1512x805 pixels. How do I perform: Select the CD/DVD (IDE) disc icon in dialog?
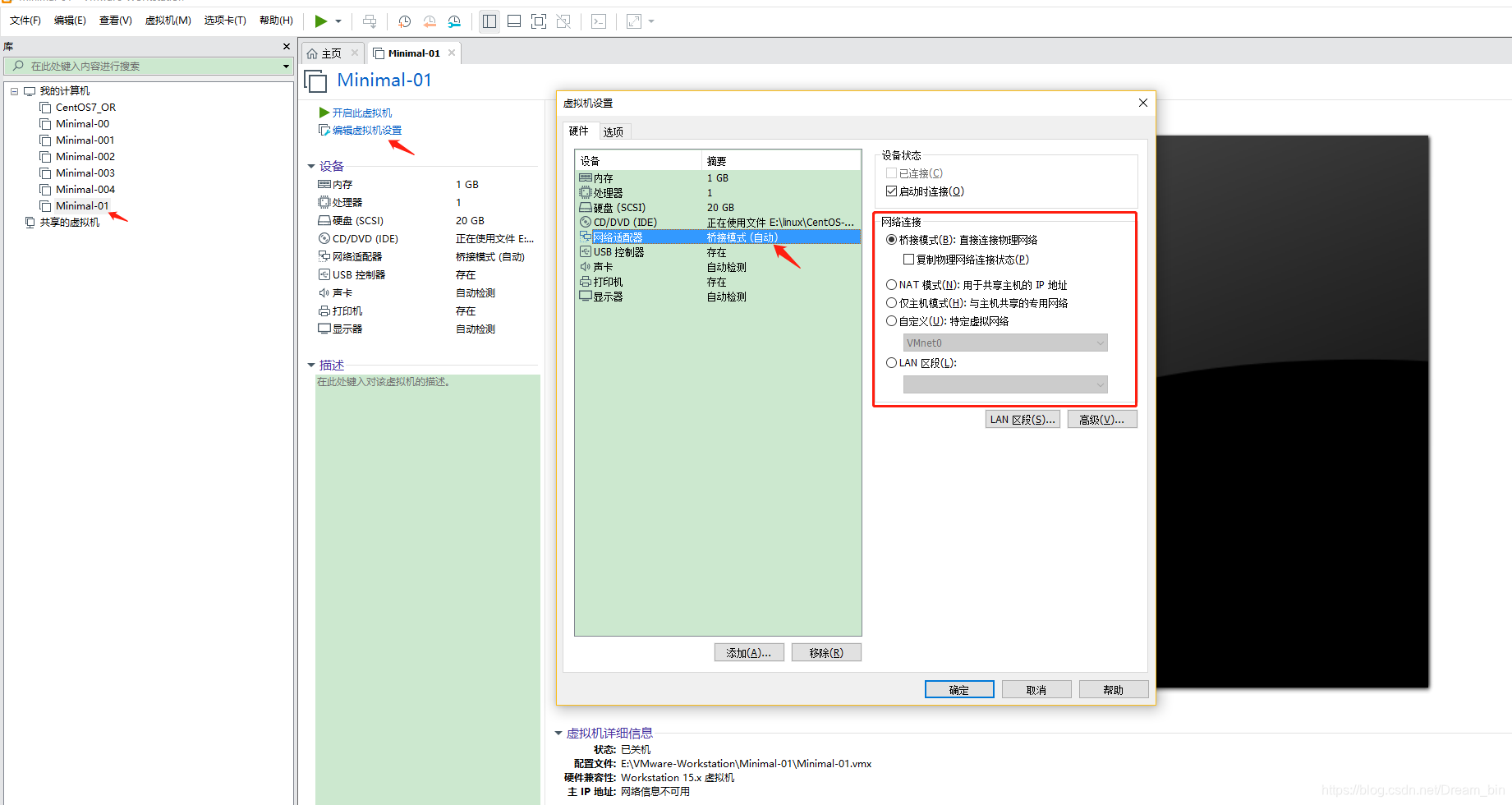click(586, 222)
